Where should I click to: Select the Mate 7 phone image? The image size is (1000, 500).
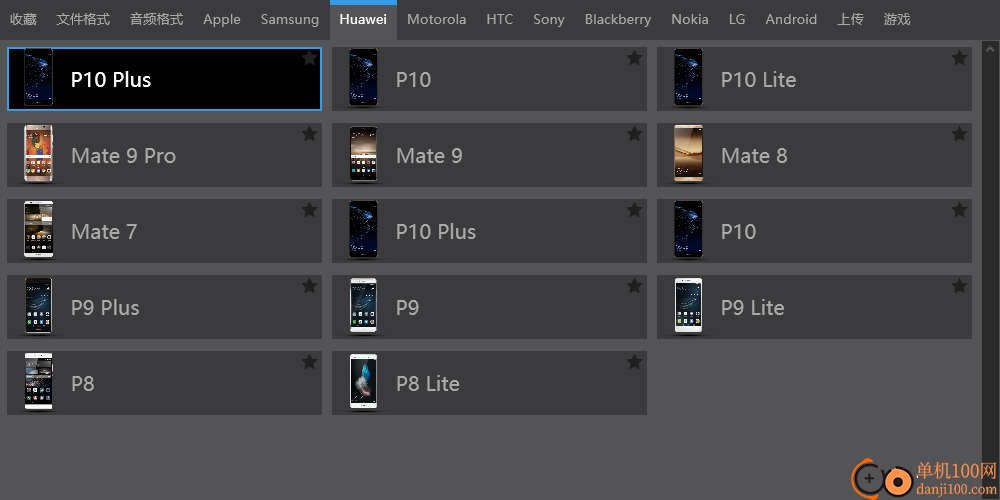pos(38,230)
